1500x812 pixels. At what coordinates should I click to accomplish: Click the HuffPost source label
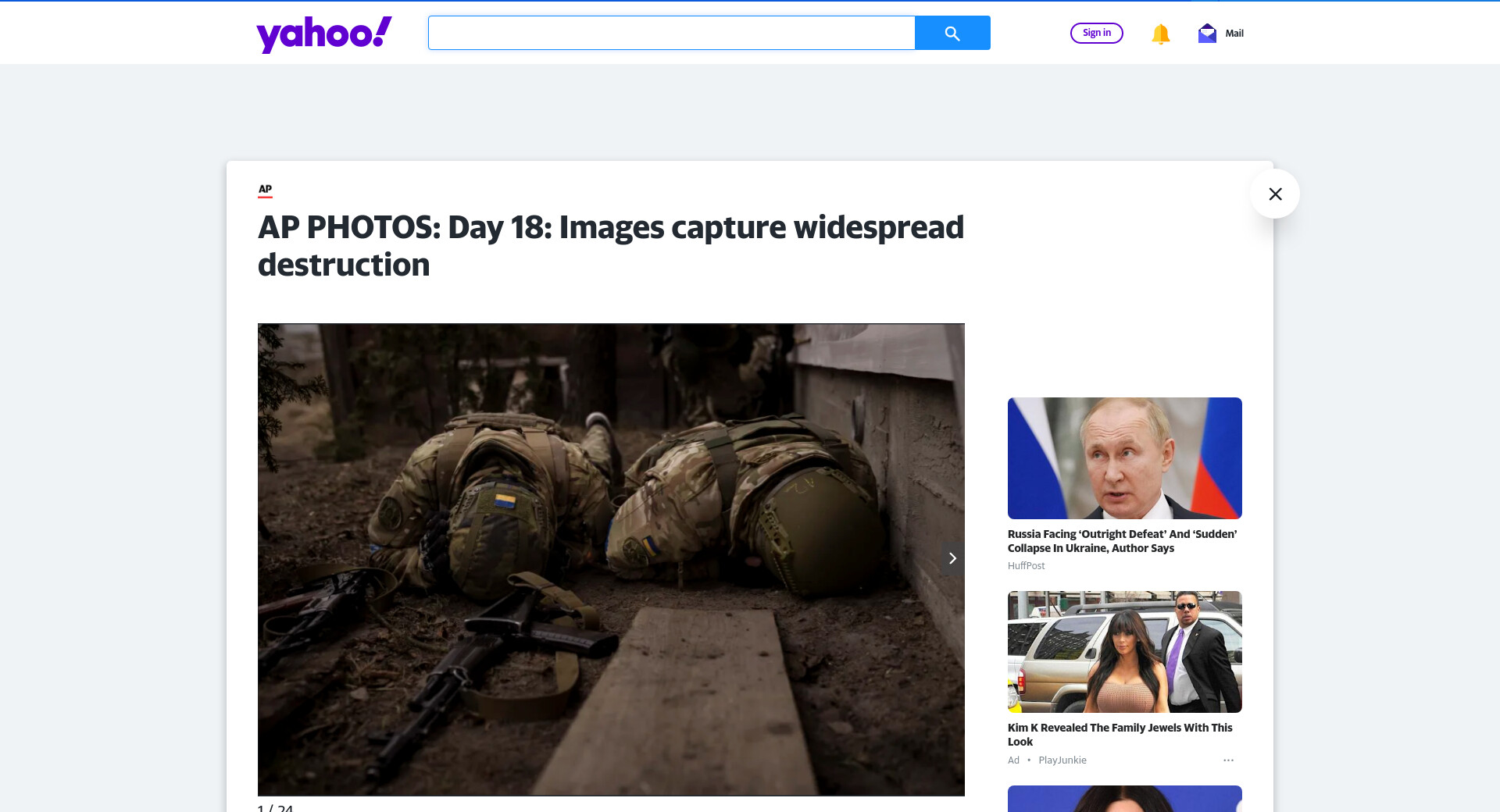point(1026,566)
